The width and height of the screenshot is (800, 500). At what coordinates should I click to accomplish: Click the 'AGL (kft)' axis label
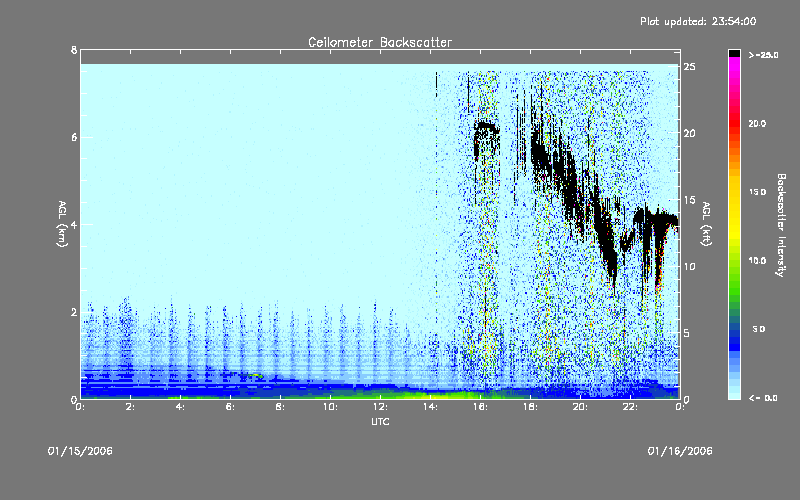pos(707,224)
